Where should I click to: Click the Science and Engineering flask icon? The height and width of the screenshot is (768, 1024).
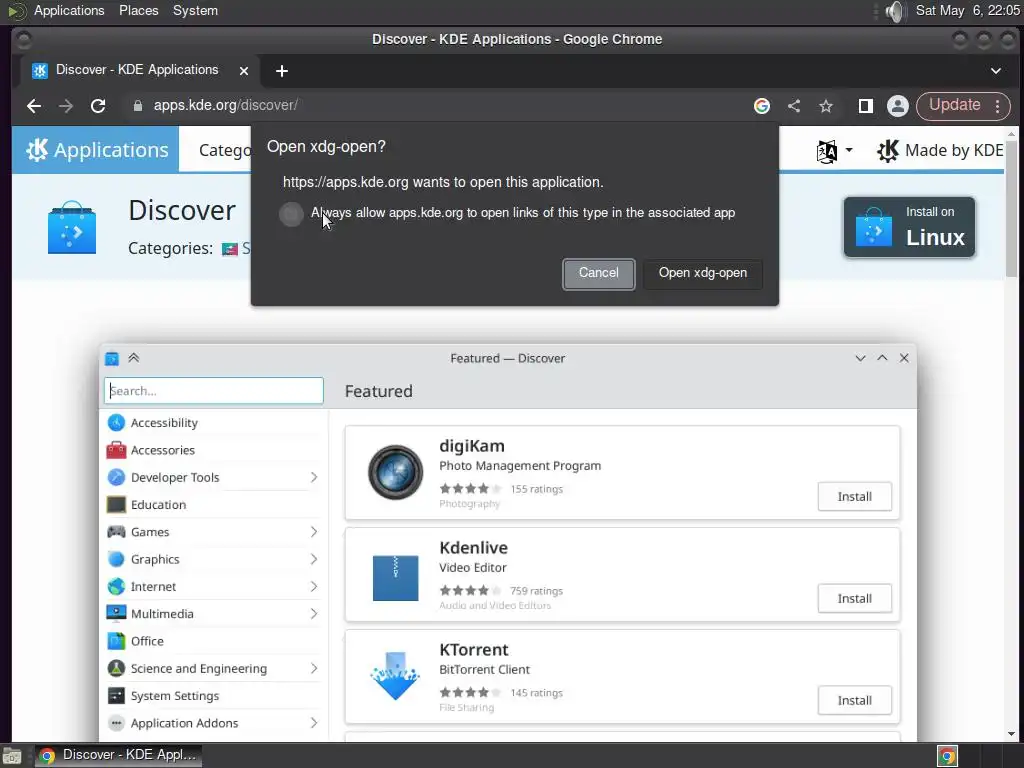pos(116,668)
